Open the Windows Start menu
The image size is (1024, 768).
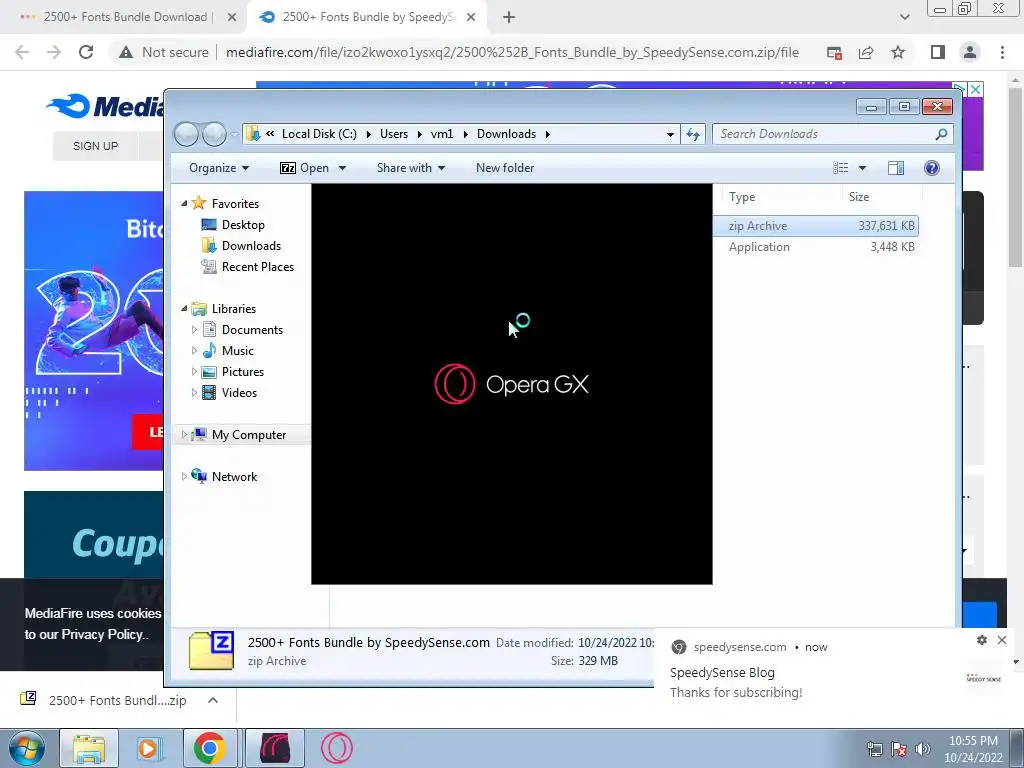click(x=25, y=748)
